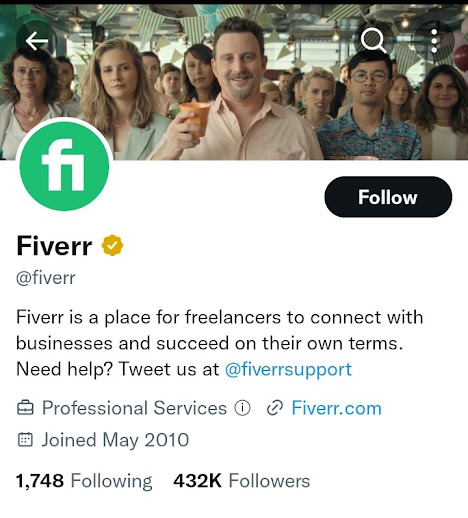Open the header banner photo
This screenshot has width=468, height=518.
tap(234, 82)
